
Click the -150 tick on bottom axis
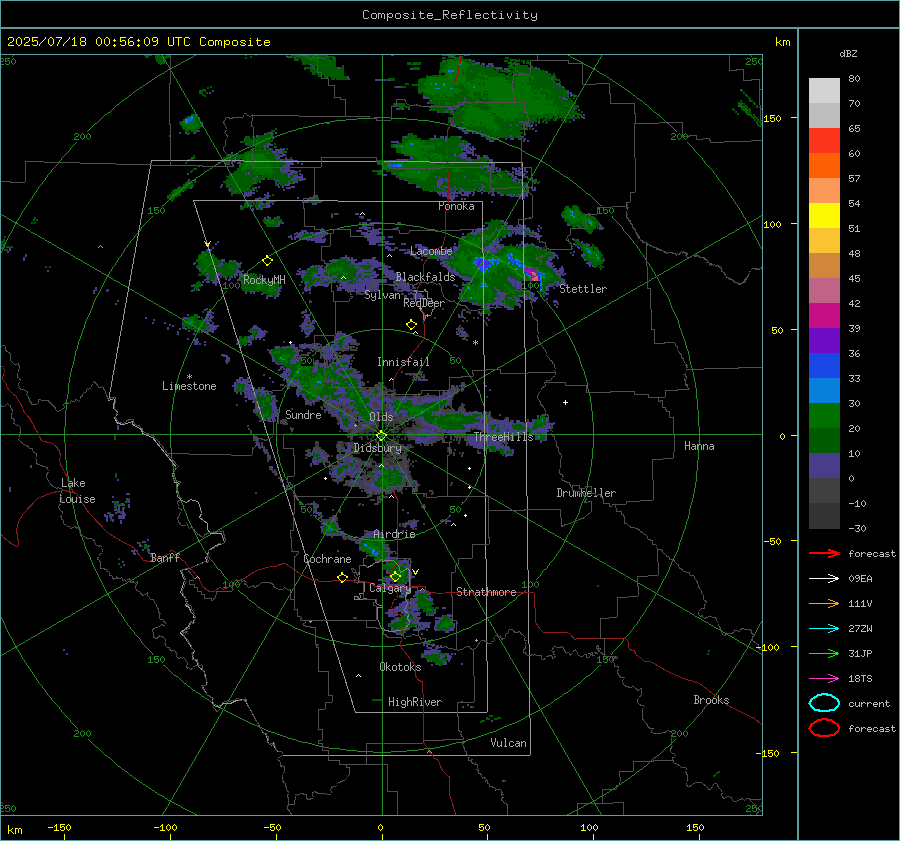[x=59, y=828]
